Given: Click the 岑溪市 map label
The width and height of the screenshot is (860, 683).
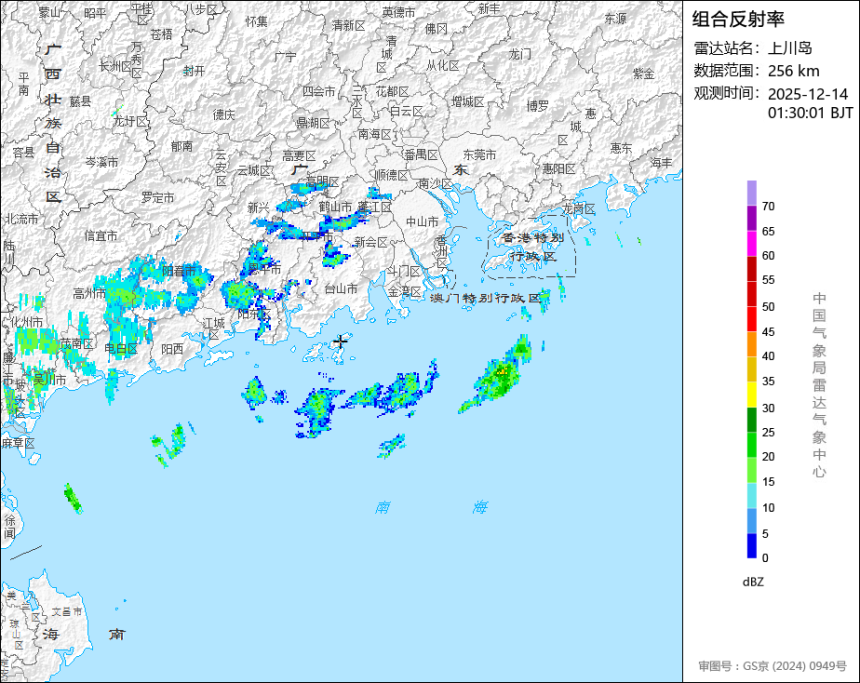Looking at the screenshot, I should coord(101,162).
